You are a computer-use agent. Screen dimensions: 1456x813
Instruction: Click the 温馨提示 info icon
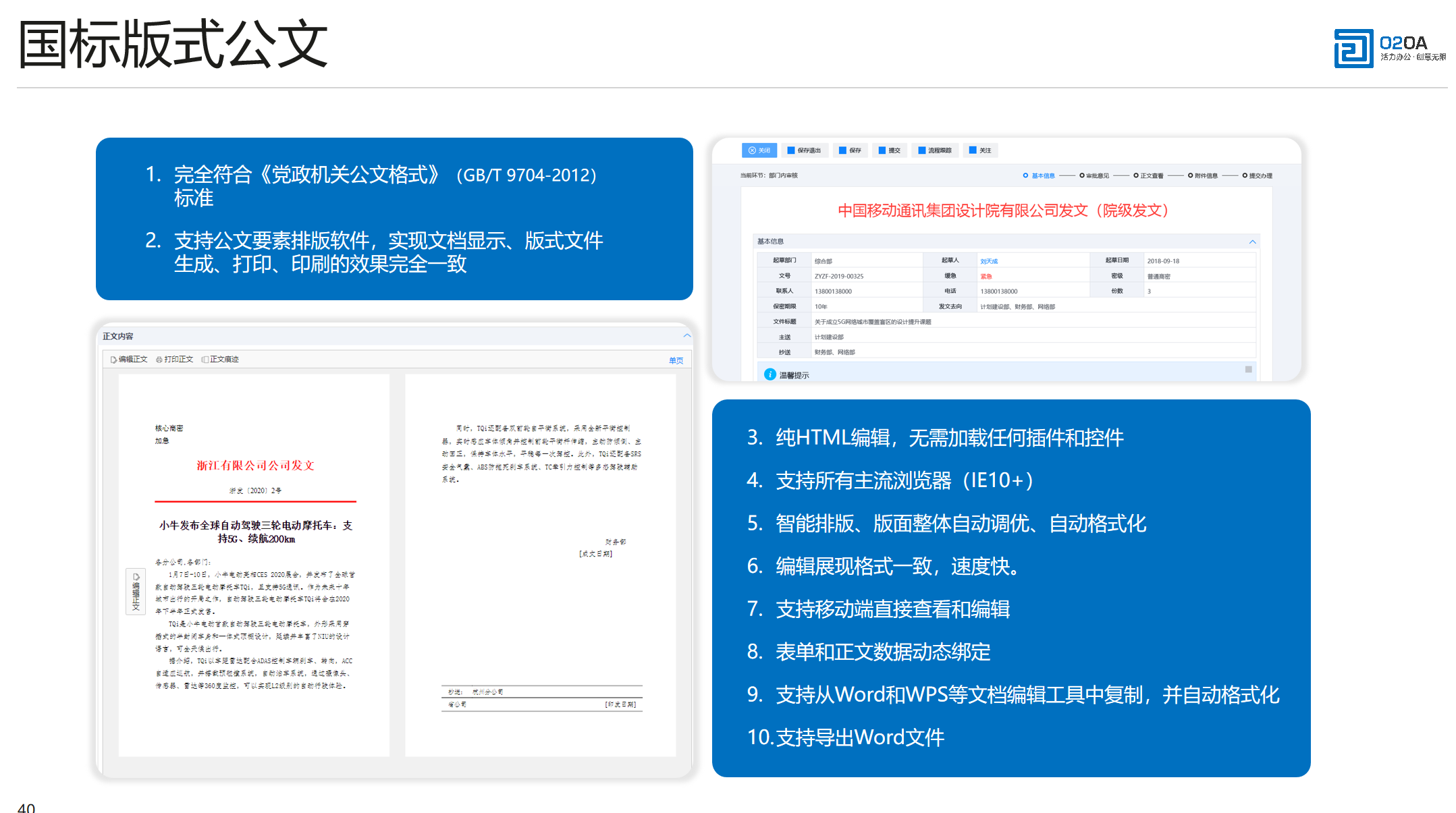tap(770, 374)
